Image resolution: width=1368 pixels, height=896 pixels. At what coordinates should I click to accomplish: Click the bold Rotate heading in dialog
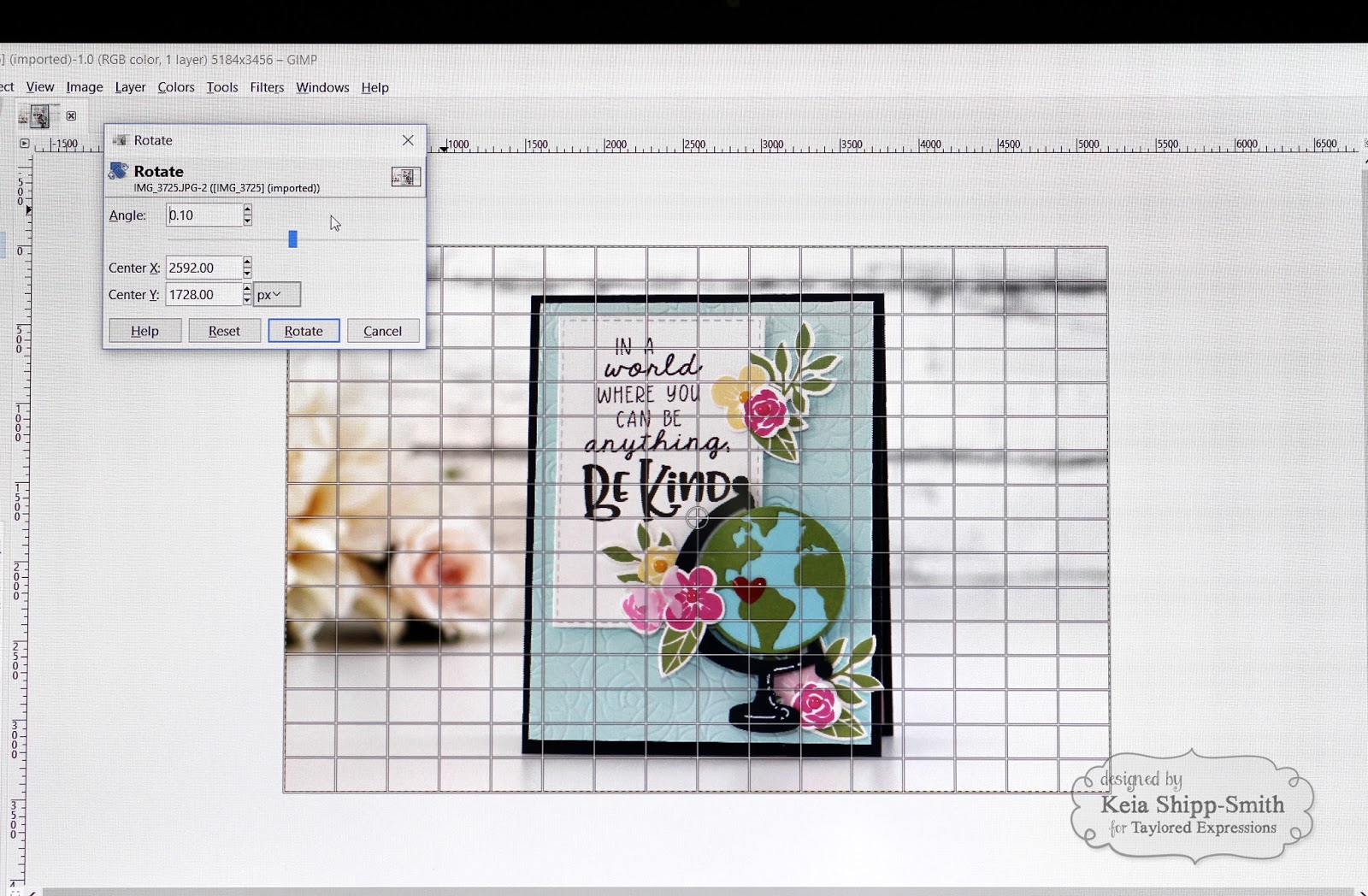coord(158,171)
